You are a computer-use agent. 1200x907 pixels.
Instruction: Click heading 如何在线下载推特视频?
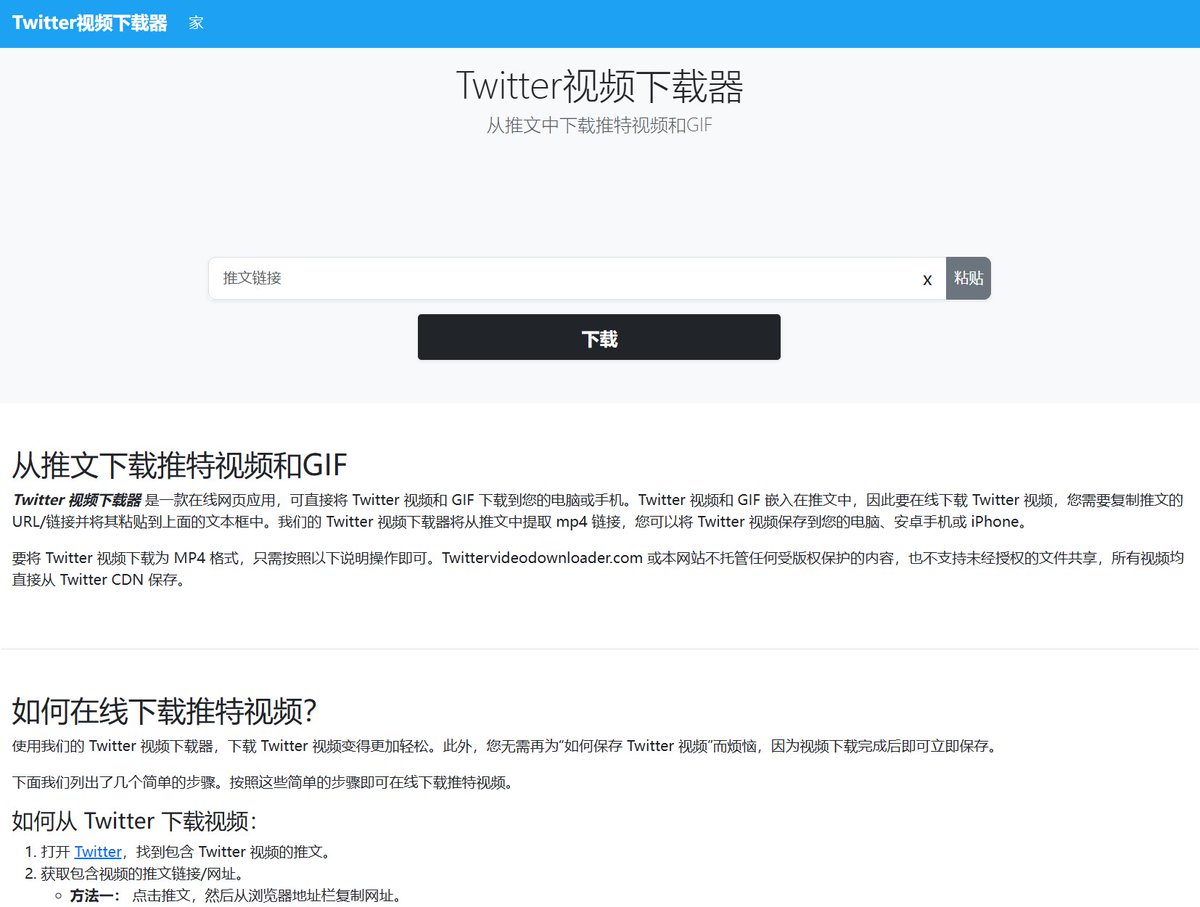164,712
